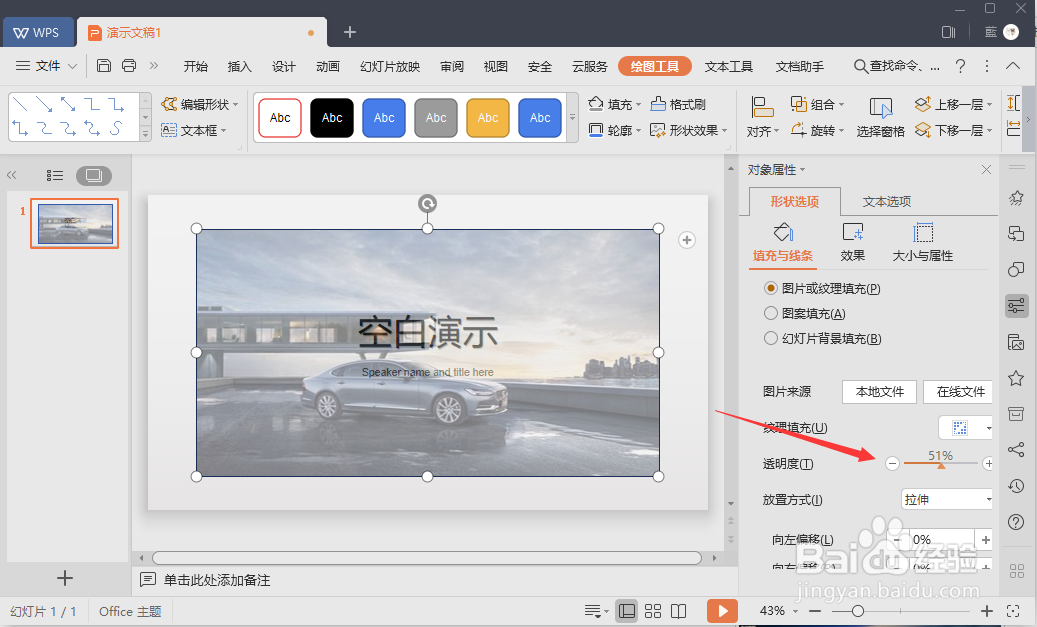Switch to reading view book icon
The width and height of the screenshot is (1037, 627).
coord(679,611)
